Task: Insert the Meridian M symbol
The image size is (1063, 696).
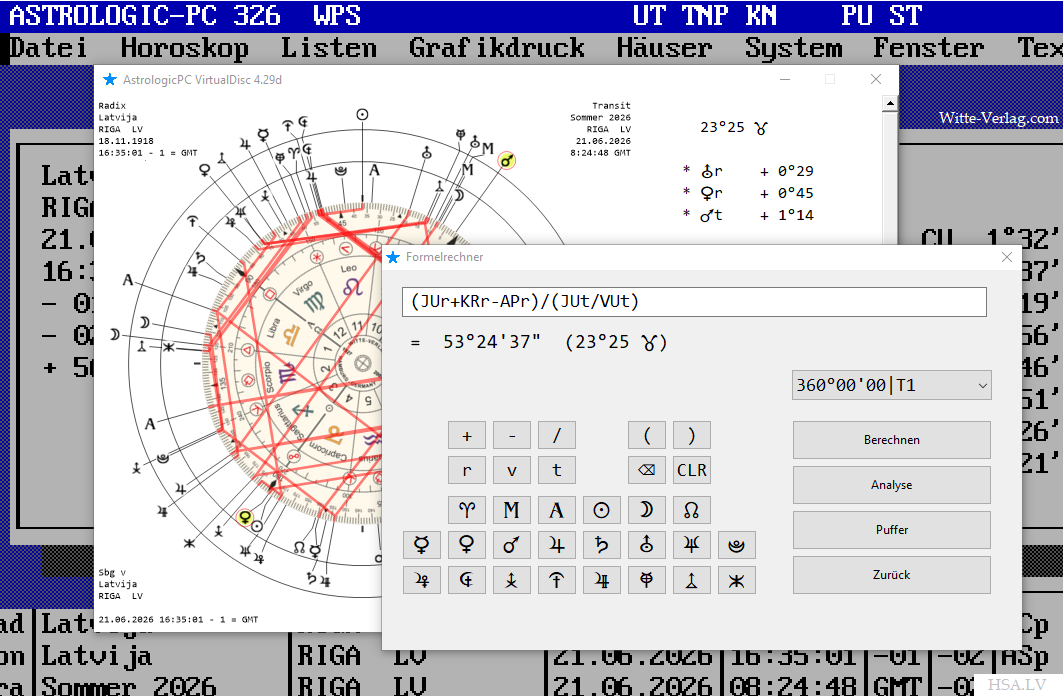Action: coord(511,510)
